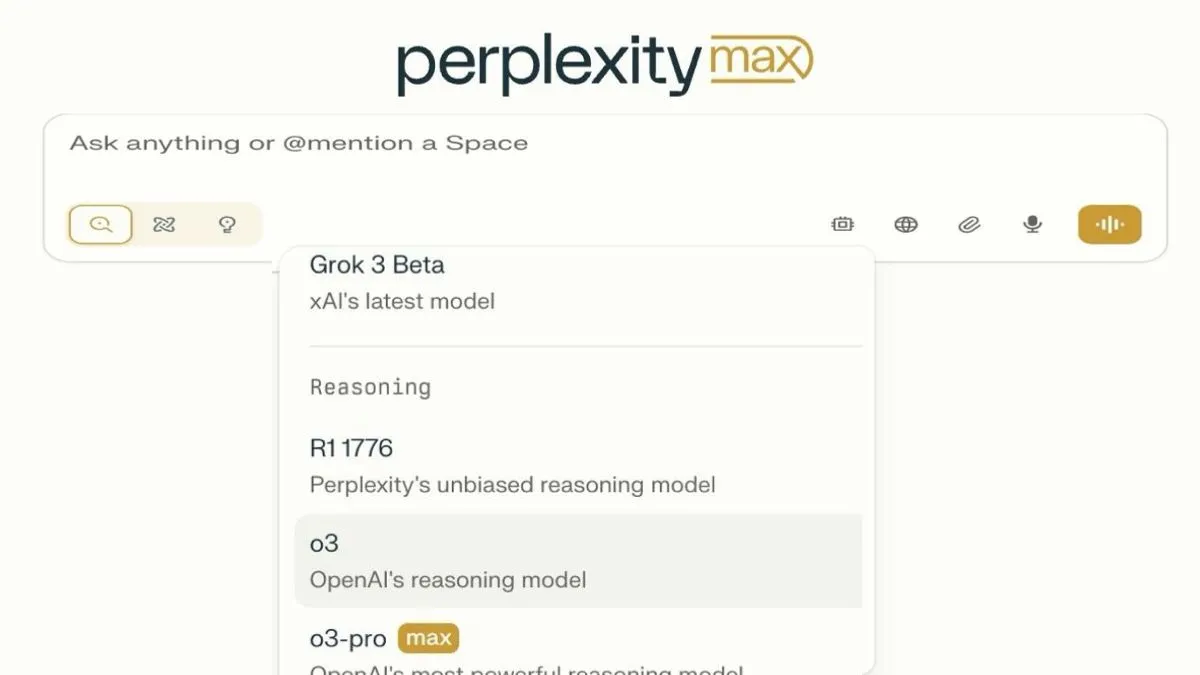
Task: Select the o3 reasoning model
Action: [578, 561]
